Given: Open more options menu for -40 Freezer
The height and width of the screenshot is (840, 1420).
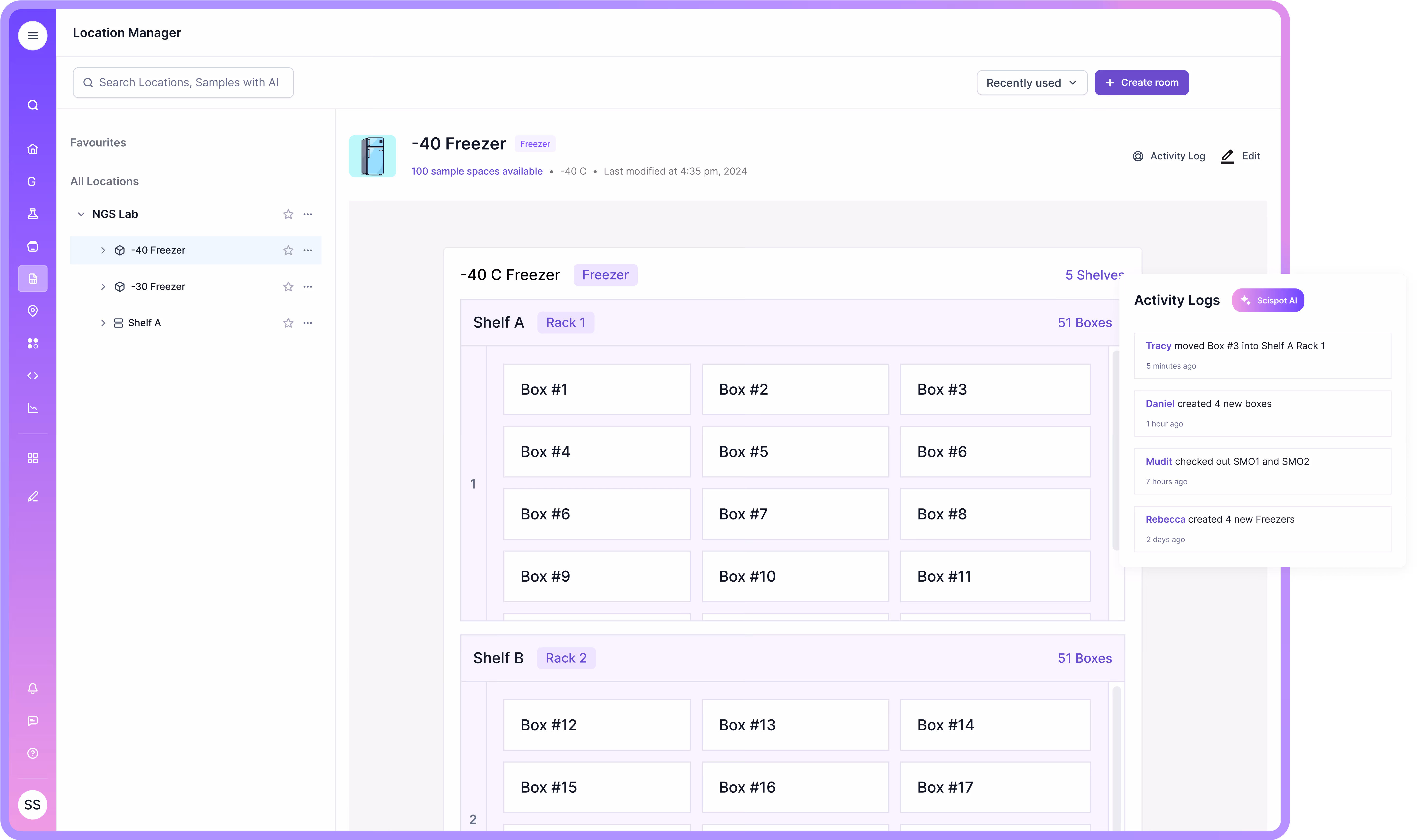Looking at the screenshot, I should tap(308, 250).
